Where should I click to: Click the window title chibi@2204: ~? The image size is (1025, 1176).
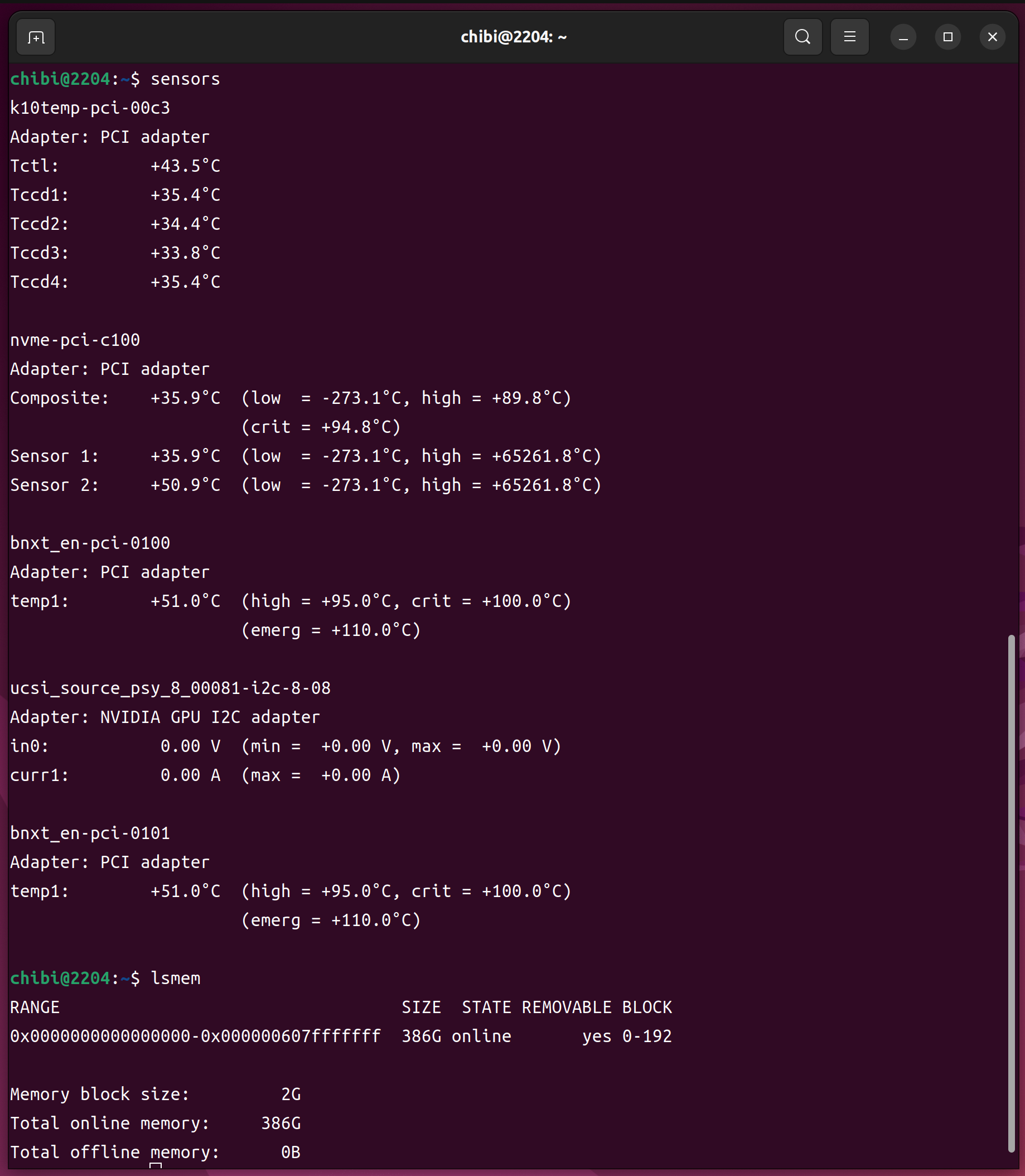click(x=513, y=37)
